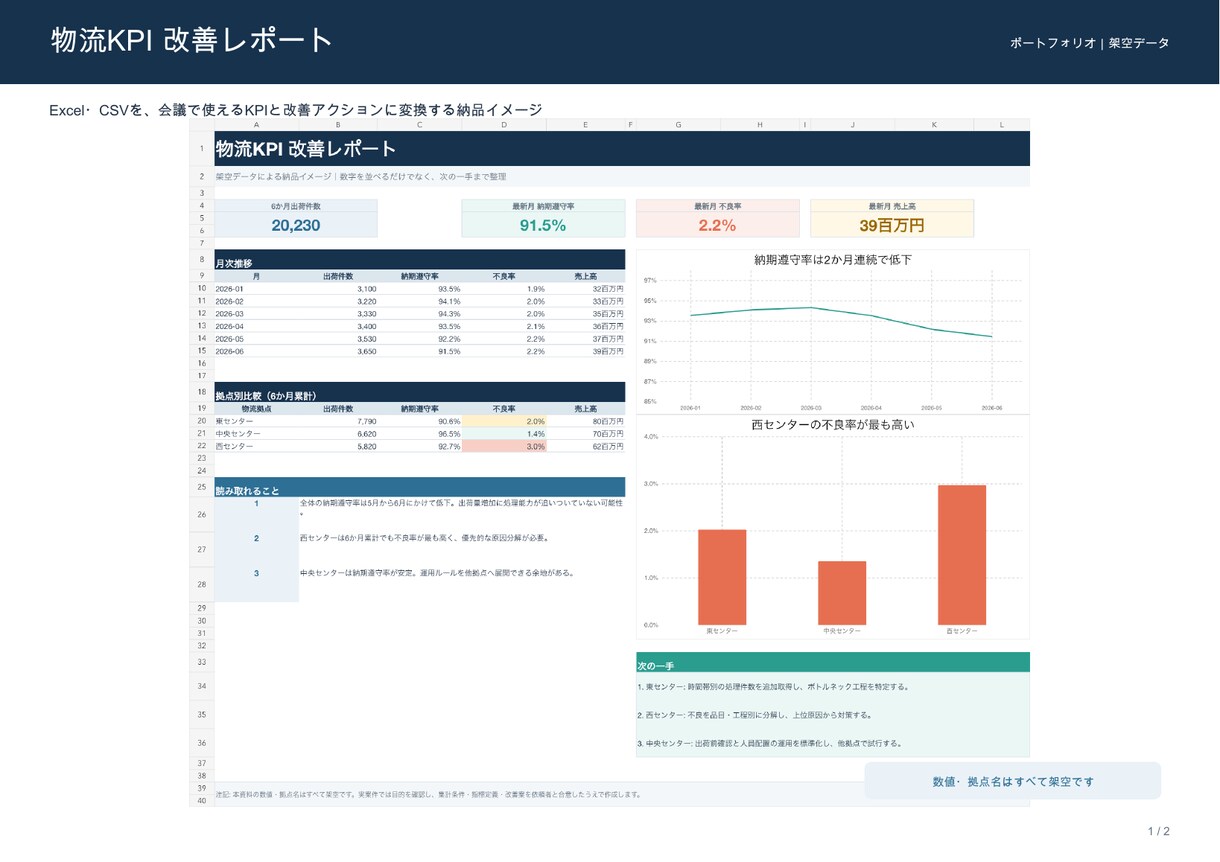Click insight 3 text about 中央センター
Image resolution: width=1220 pixels, height=862 pixels.
tap(436, 573)
